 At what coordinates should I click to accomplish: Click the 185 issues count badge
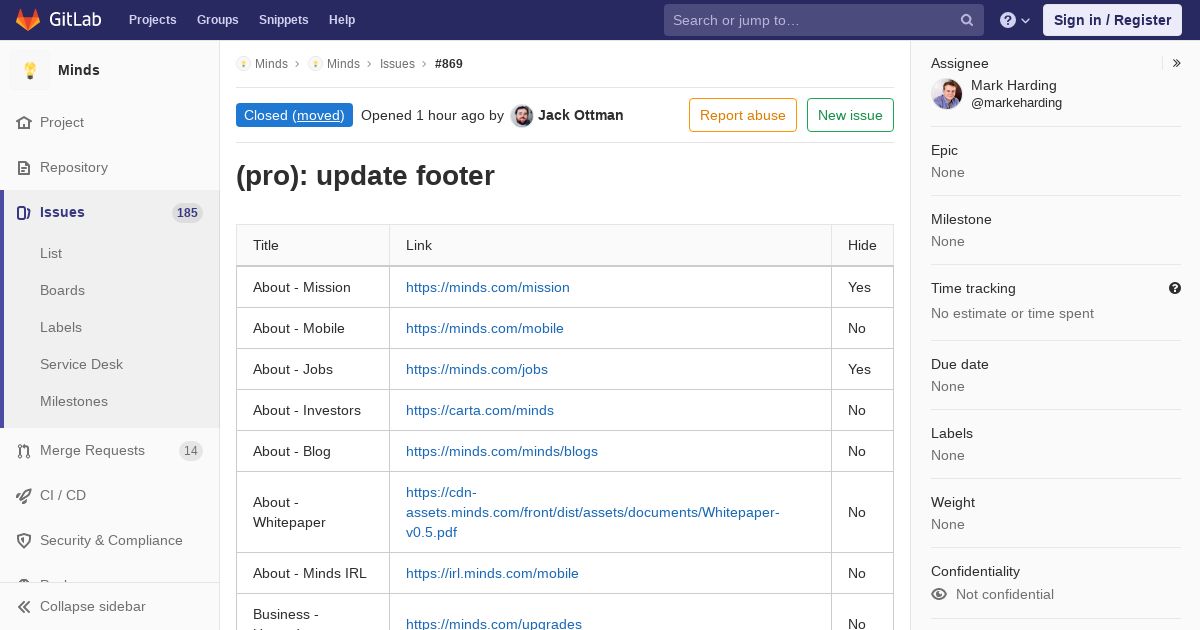(x=187, y=213)
